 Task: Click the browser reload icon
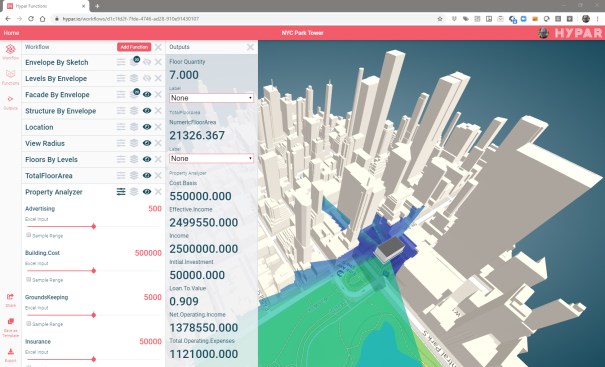coord(31,19)
